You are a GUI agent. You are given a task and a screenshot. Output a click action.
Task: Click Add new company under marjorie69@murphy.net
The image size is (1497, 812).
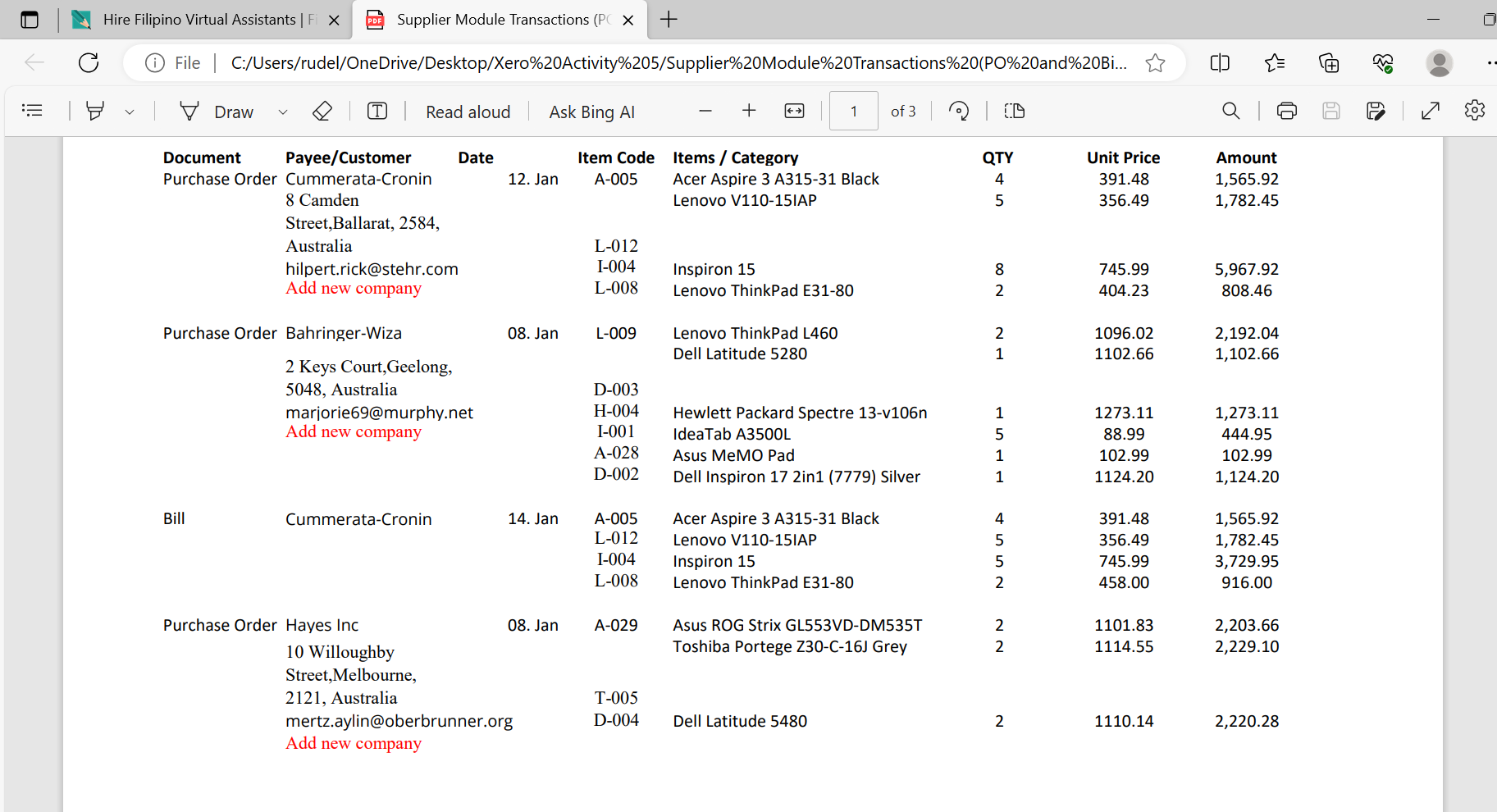354,431
